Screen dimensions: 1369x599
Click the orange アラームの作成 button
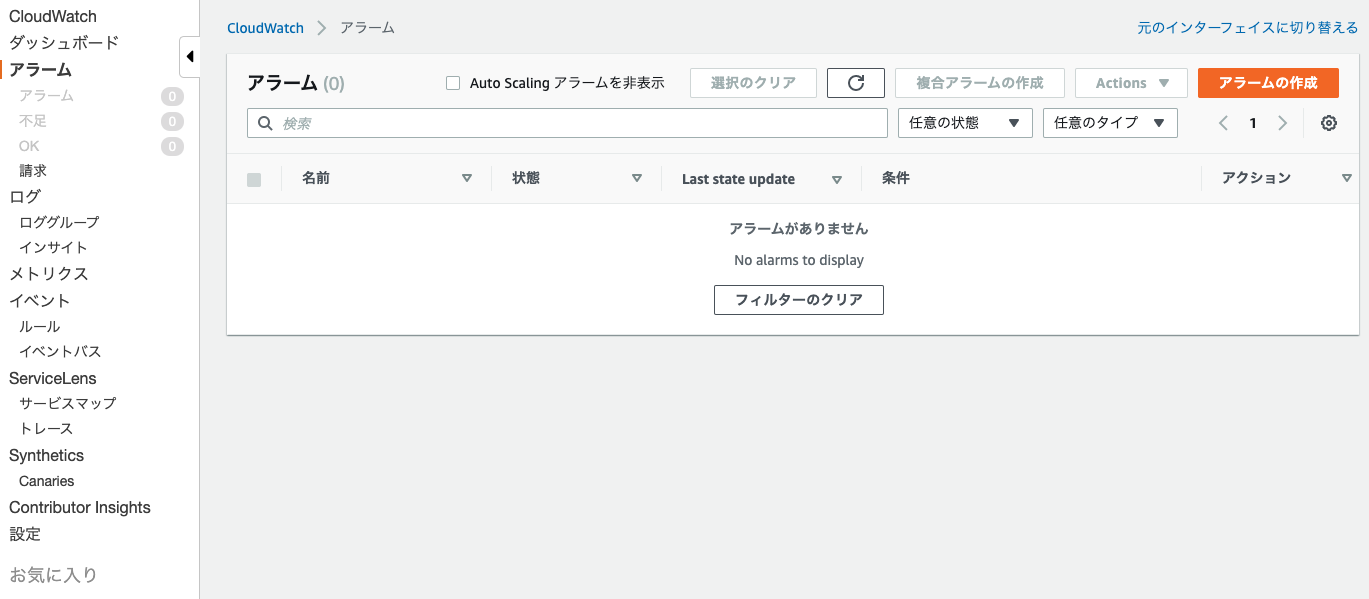click(1267, 83)
